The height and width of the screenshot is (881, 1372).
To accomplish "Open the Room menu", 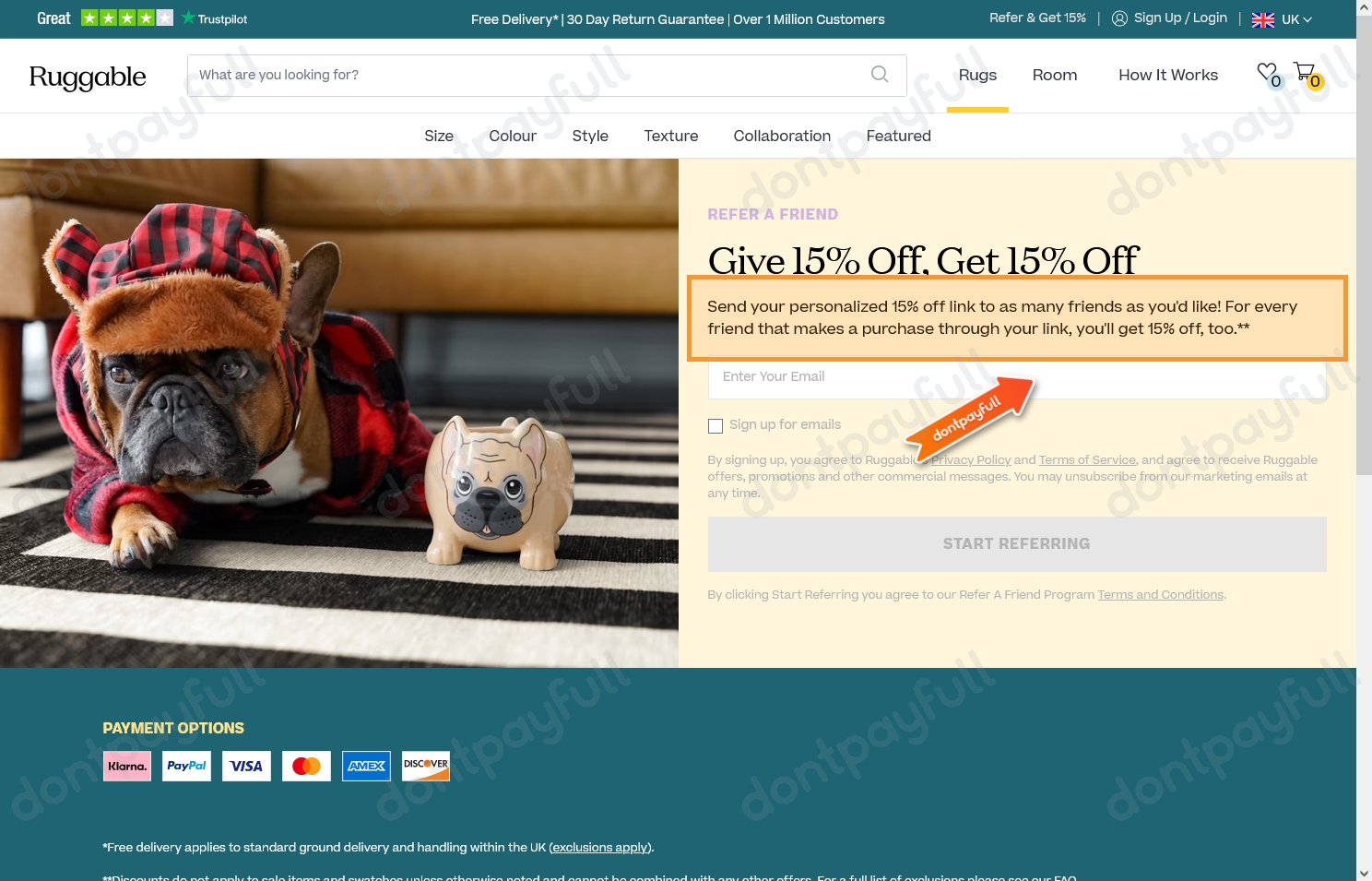I will click(x=1054, y=75).
